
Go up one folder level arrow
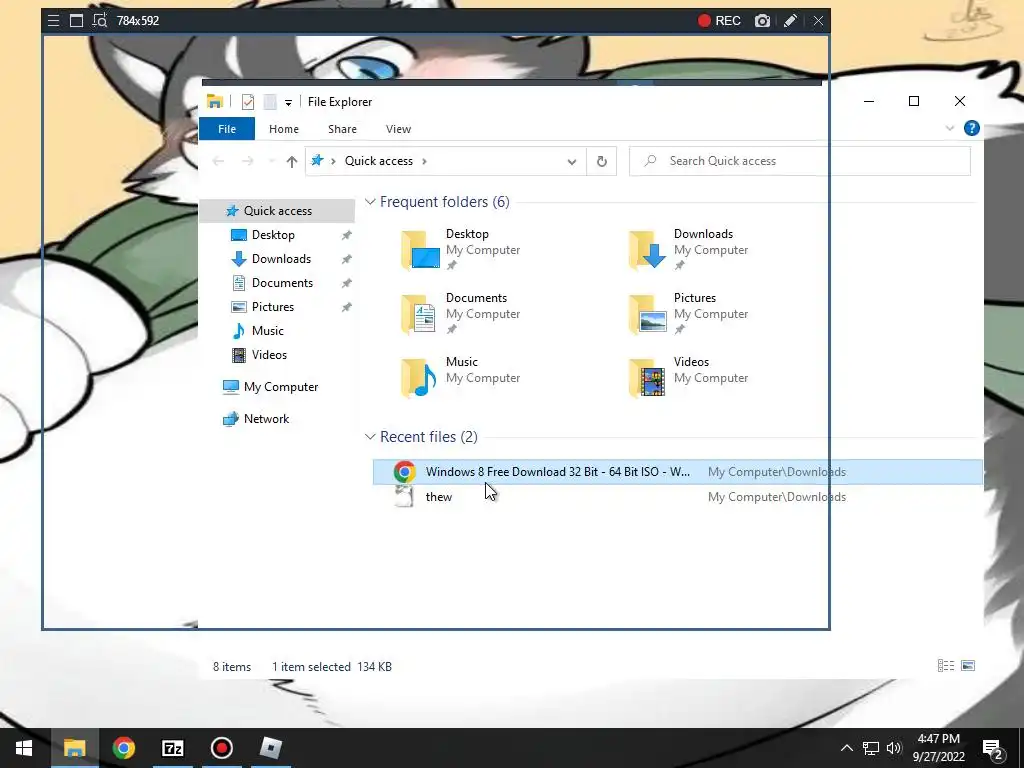pyautogui.click(x=291, y=161)
